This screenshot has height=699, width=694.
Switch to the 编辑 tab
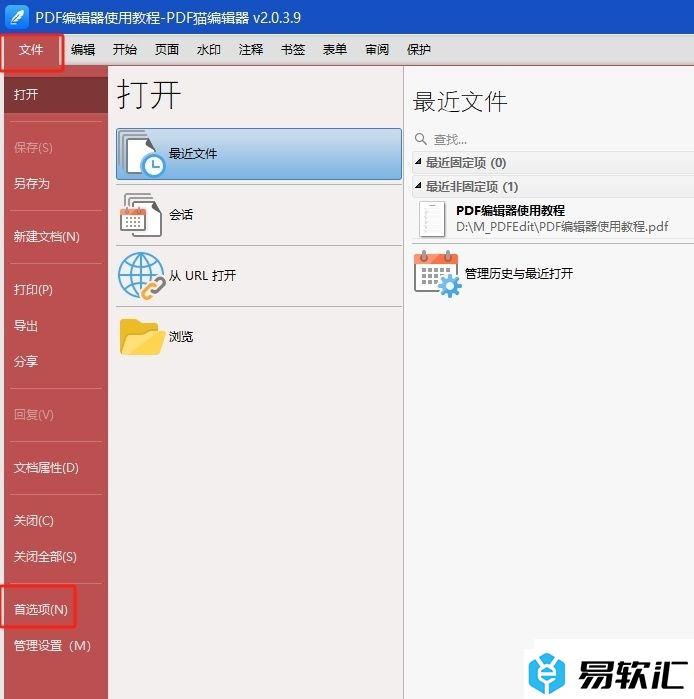(83, 49)
